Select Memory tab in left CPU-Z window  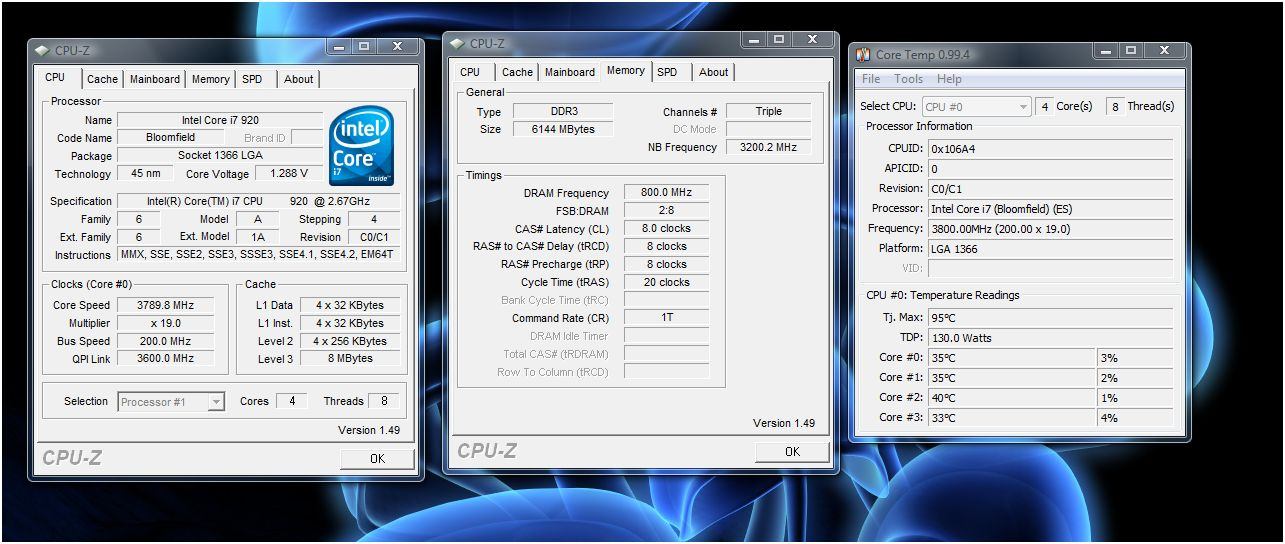(x=211, y=79)
